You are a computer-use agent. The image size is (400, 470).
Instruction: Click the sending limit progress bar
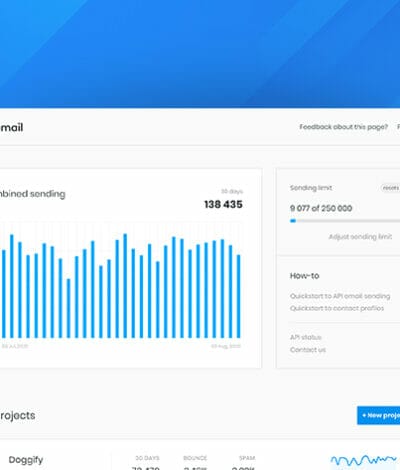[x=345, y=221]
